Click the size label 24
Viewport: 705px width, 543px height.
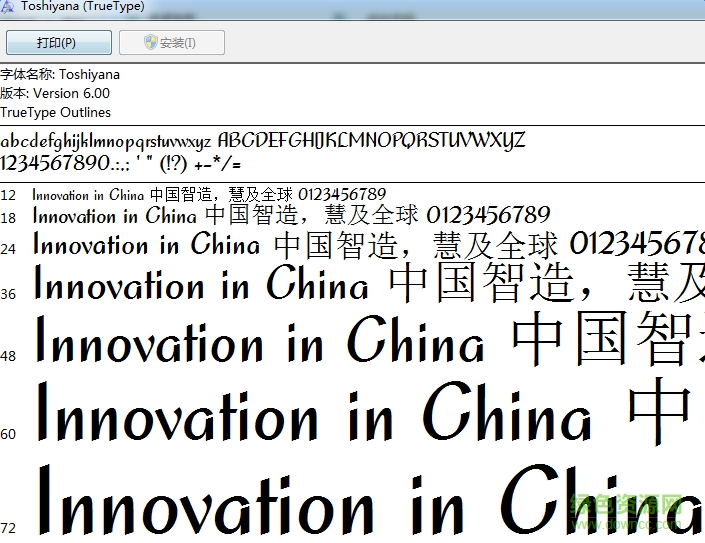click(8, 249)
